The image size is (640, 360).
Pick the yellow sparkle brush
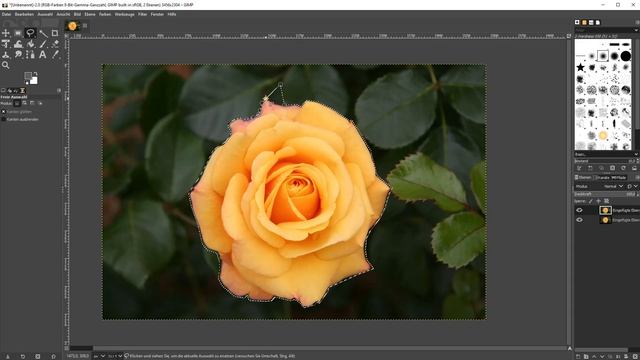(603, 135)
